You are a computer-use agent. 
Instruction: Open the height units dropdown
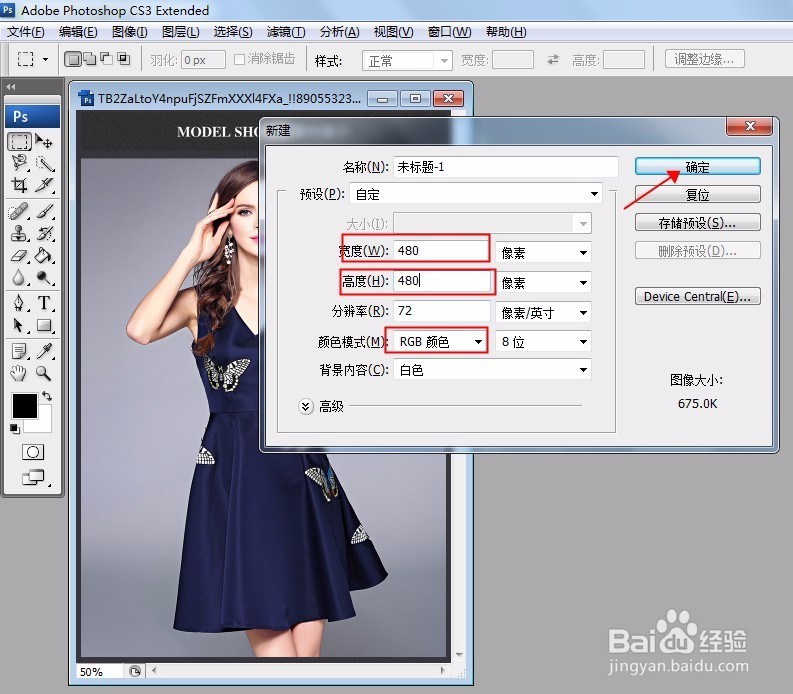543,282
